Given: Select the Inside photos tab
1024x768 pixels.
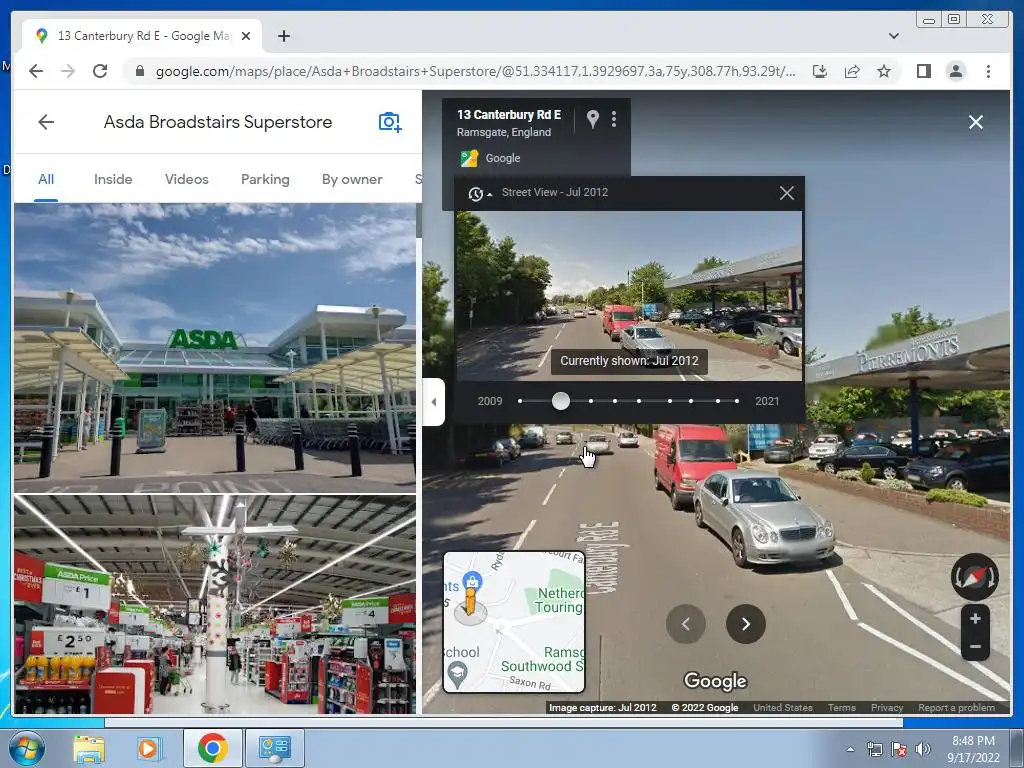Looking at the screenshot, I should pos(113,180).
